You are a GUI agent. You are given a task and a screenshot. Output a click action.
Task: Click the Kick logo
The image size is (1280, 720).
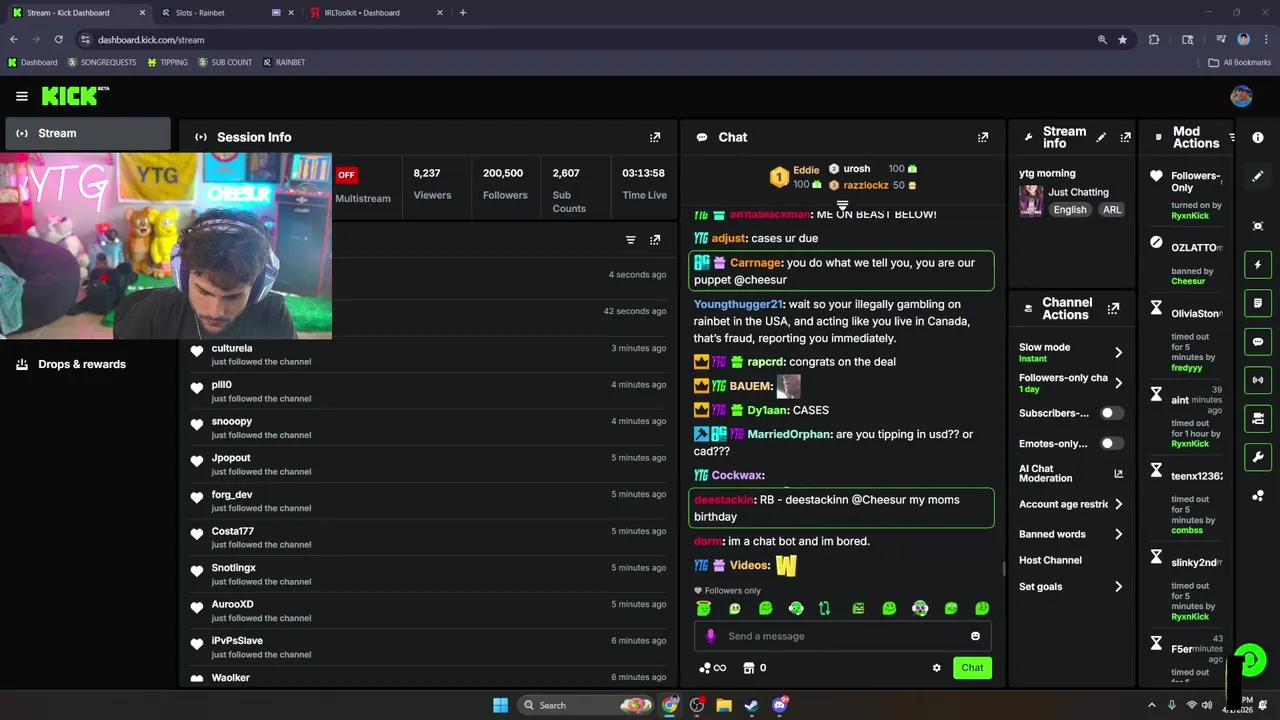(75, 96)
